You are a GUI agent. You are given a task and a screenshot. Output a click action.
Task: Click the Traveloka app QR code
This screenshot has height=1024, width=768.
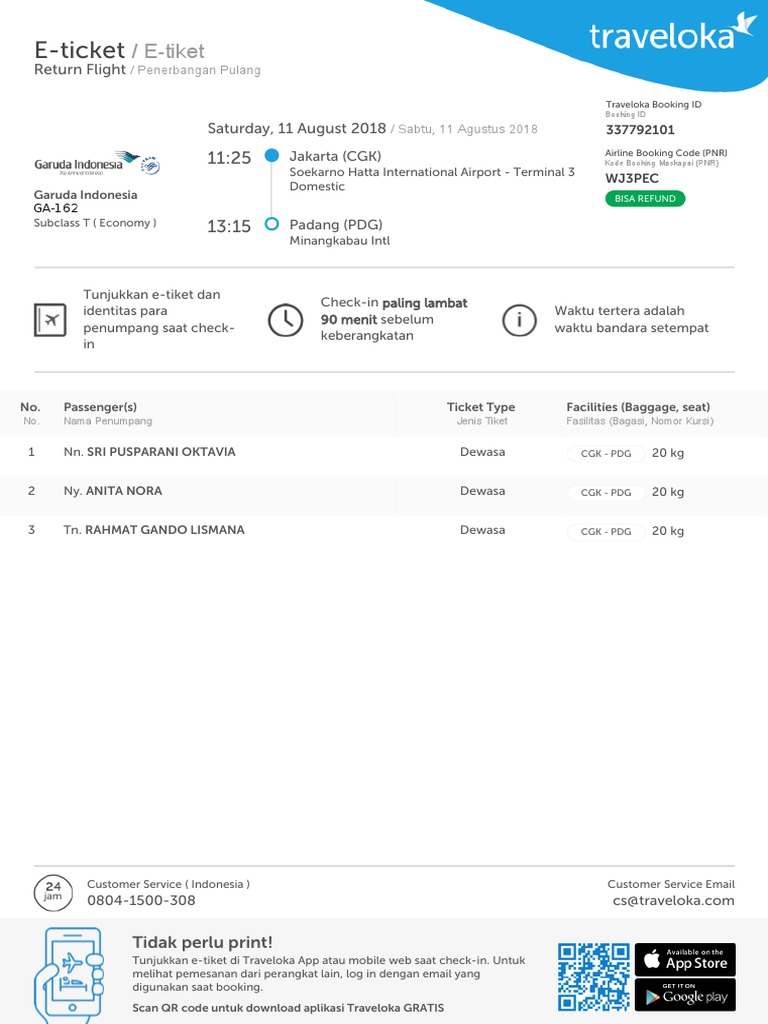tap(594, 977)
